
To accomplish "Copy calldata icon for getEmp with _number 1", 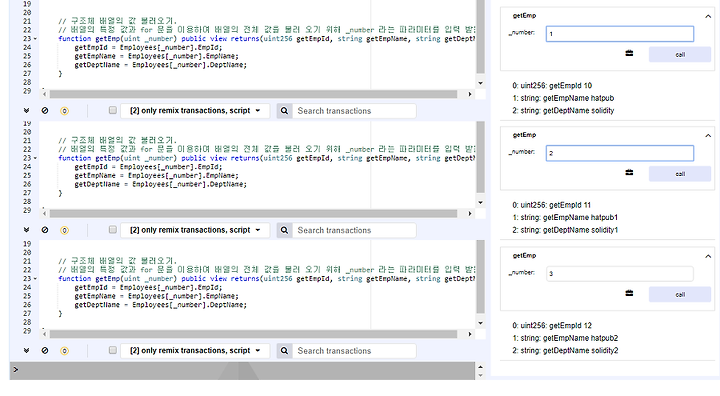I will [x=629, y=53].
